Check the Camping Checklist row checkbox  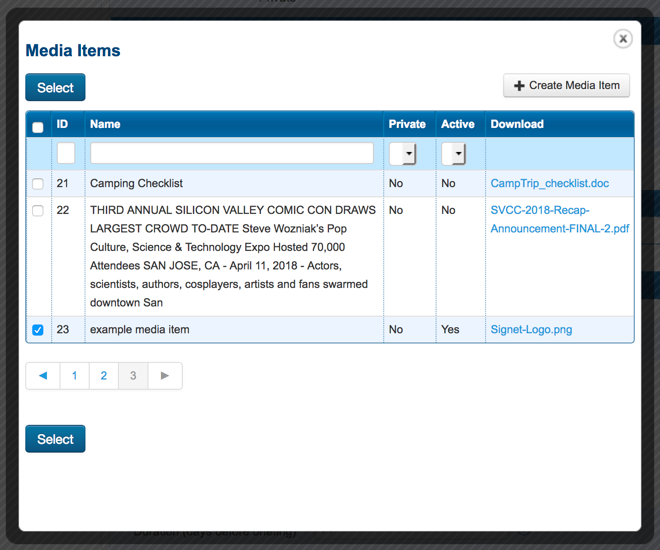[x=38, y=184]
